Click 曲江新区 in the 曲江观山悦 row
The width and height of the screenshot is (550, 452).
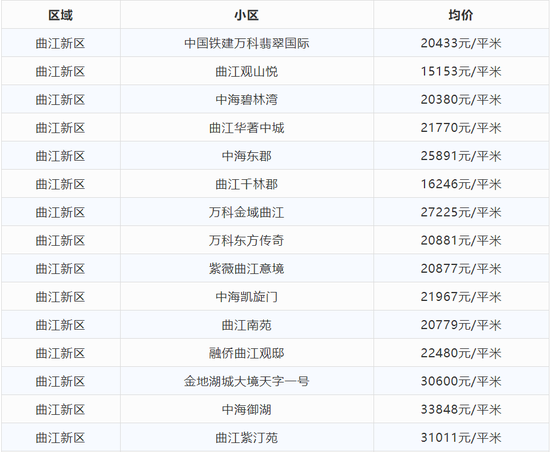[60, 72]
